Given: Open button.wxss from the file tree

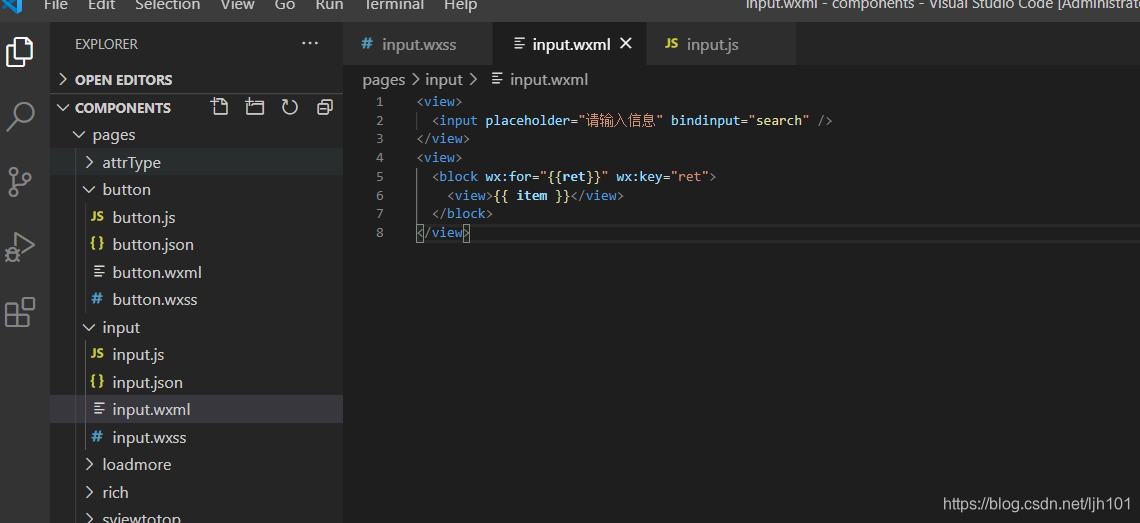Looking at the screenshot, I should 155,299.
